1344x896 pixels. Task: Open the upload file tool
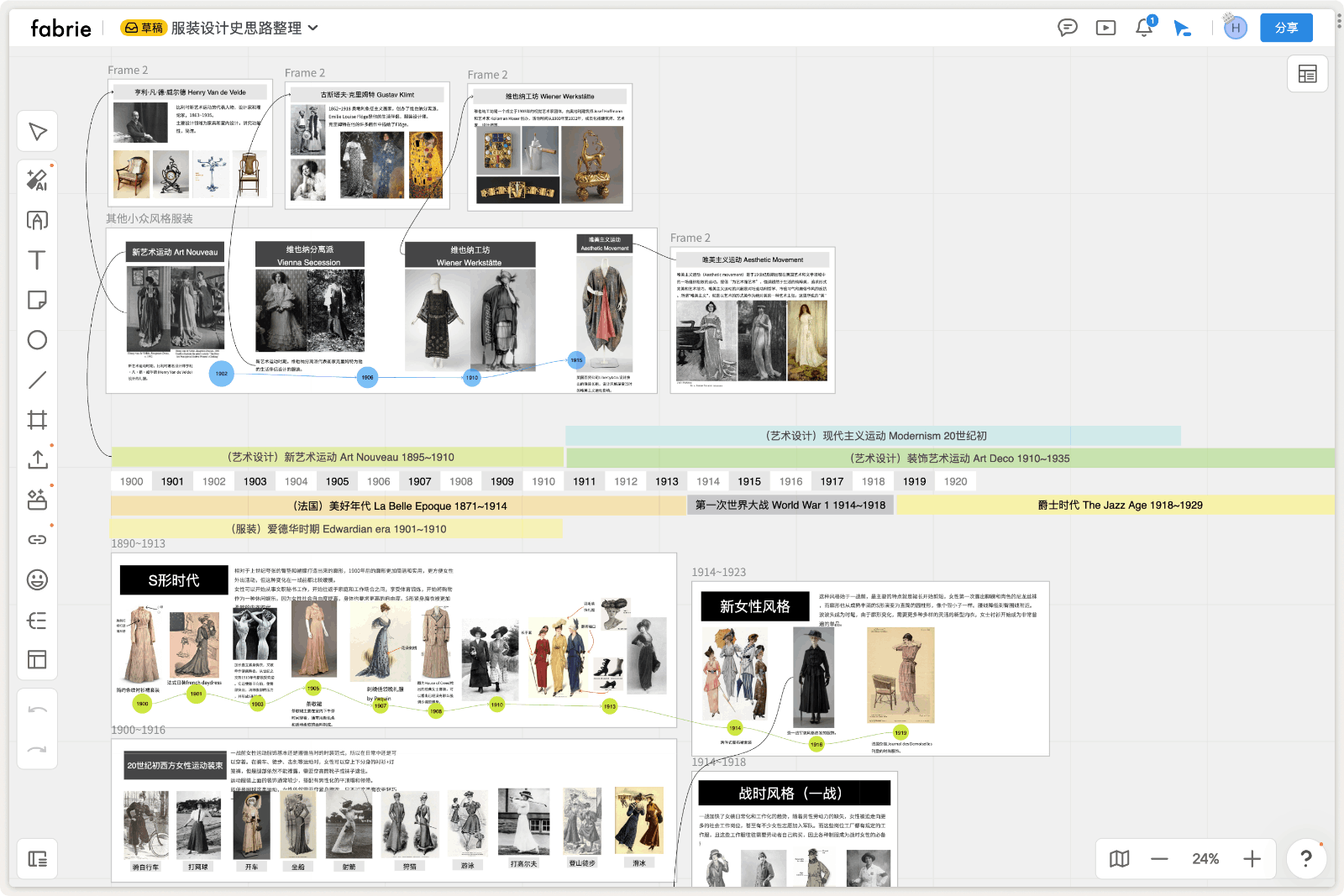point(37,459)
